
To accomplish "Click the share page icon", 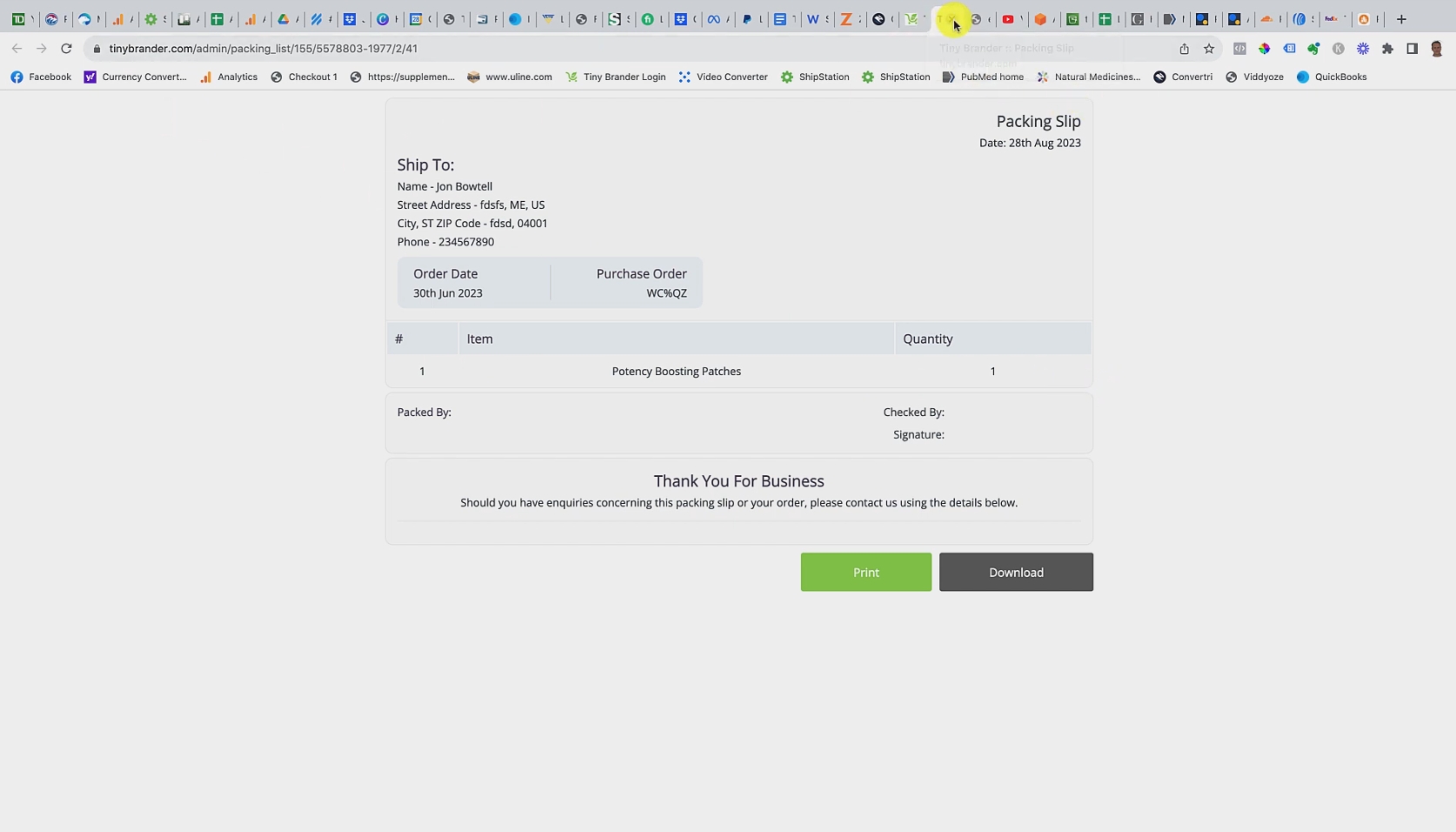I will pyautogui.click(x=1184, y=49).
